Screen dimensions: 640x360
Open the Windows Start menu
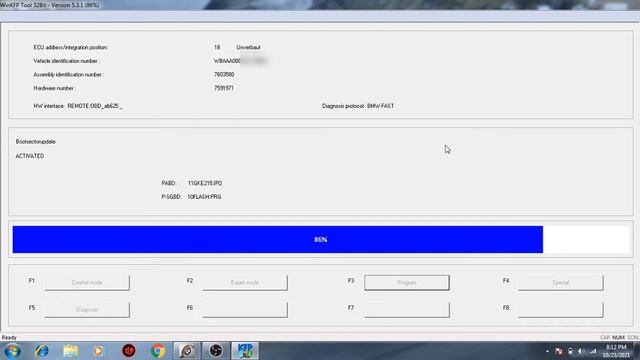pos(12,351)
